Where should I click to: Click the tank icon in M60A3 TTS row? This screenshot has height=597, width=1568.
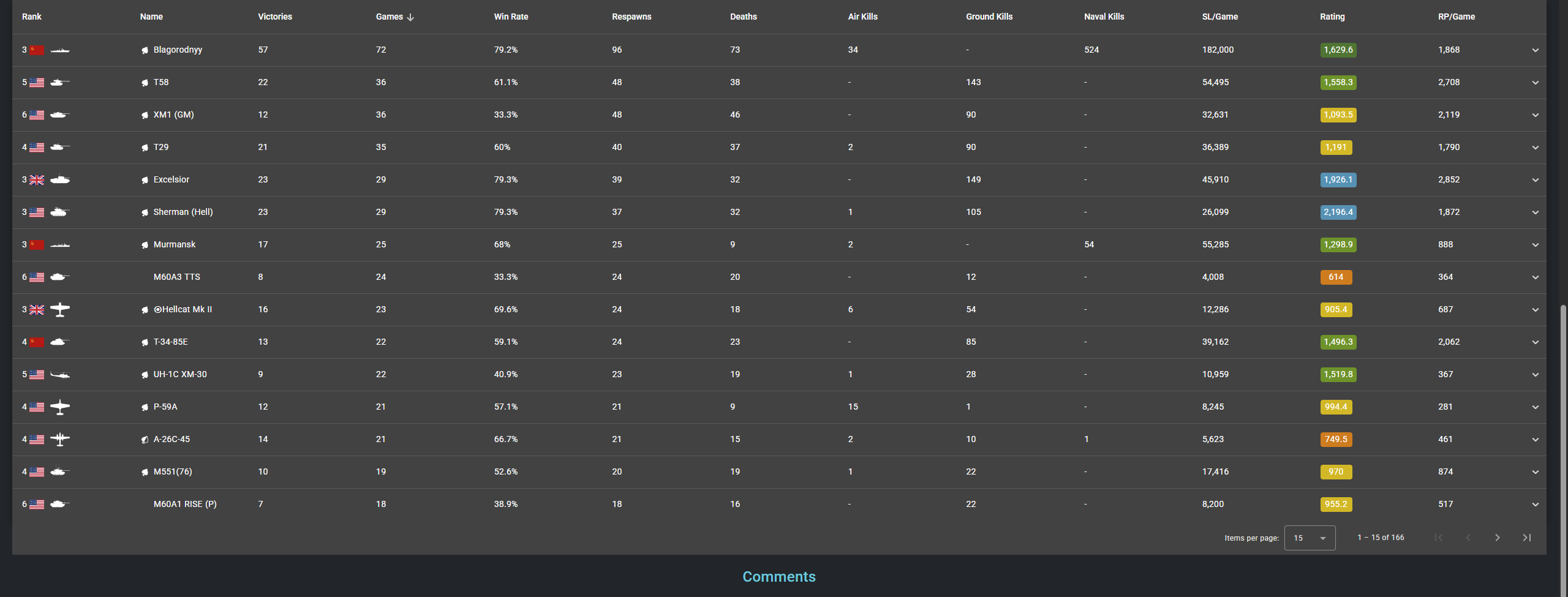pos(59,277)
